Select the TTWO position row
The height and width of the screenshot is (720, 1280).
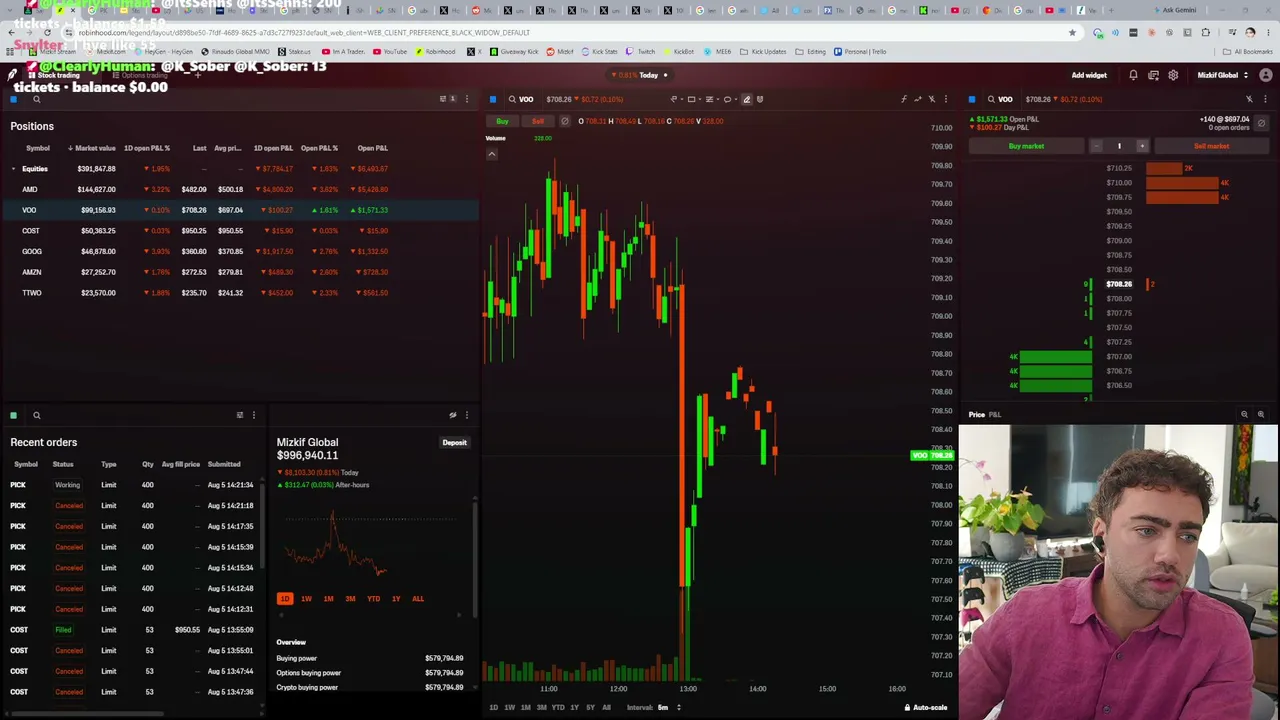tap(240, 293)
